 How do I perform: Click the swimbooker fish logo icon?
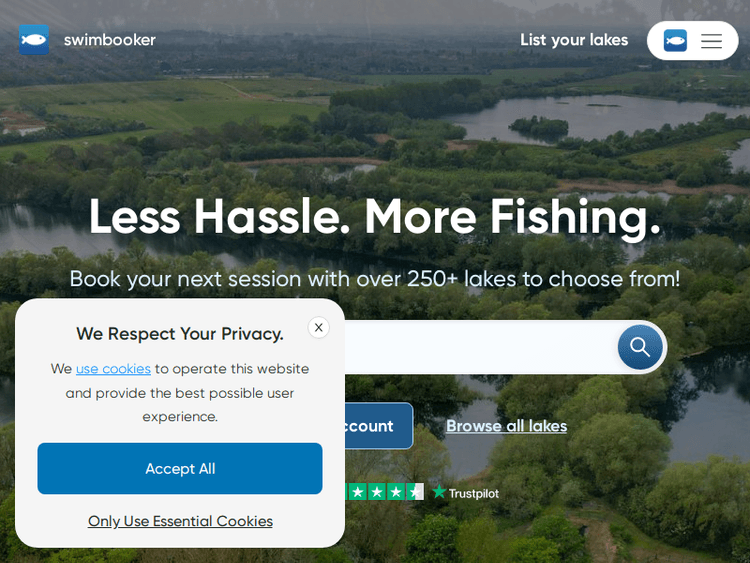point(34,40)
